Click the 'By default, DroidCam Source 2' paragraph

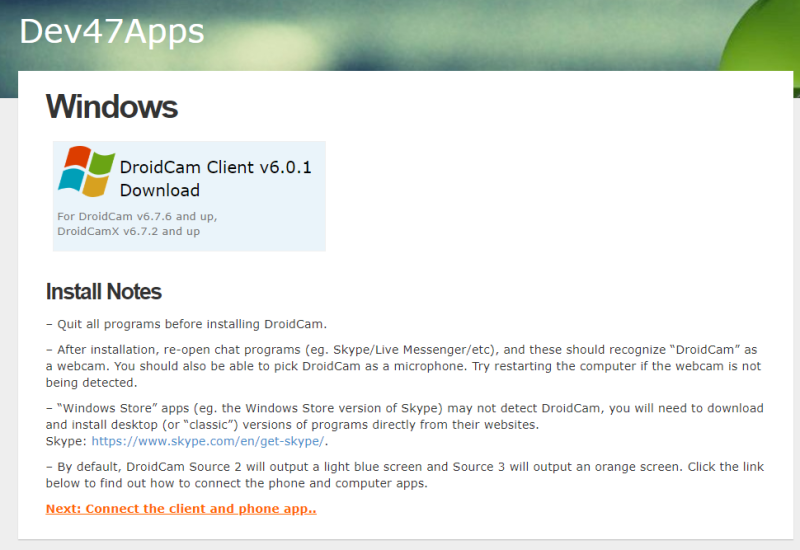(405, 475)
